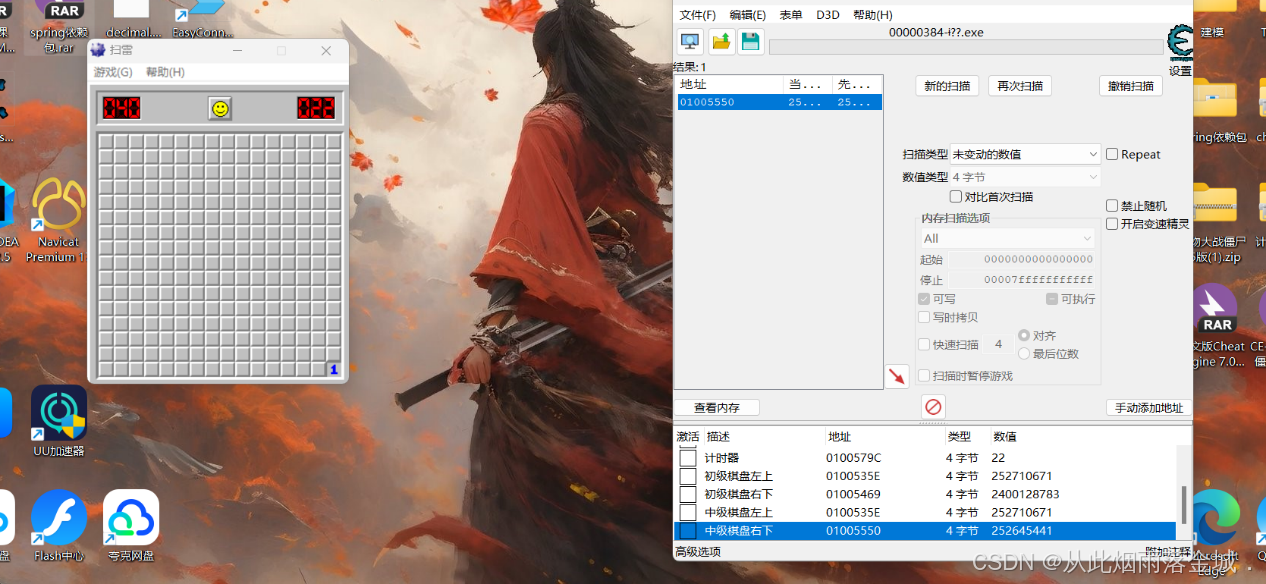Click 再次扫描 button

point(1020,86)
